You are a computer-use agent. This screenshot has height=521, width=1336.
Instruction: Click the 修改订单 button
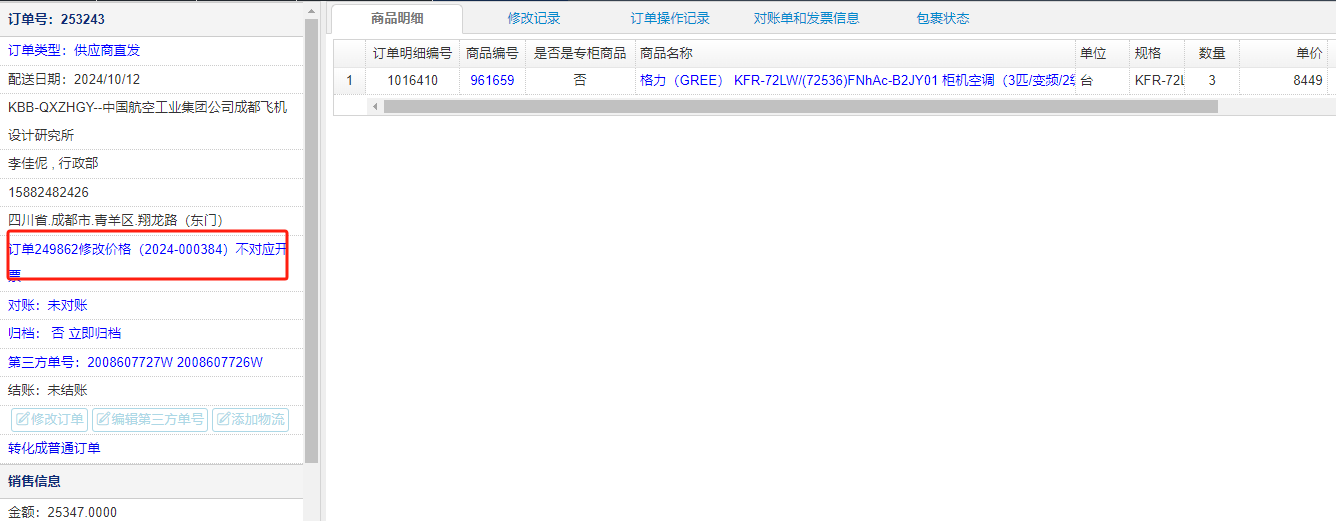coord(50,420)
